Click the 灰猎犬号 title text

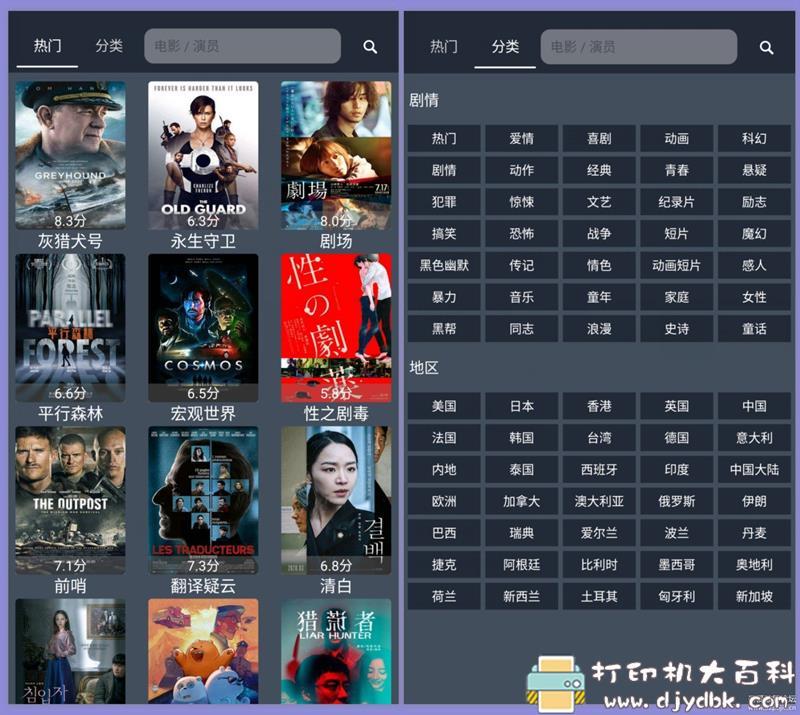click(70, 241)
